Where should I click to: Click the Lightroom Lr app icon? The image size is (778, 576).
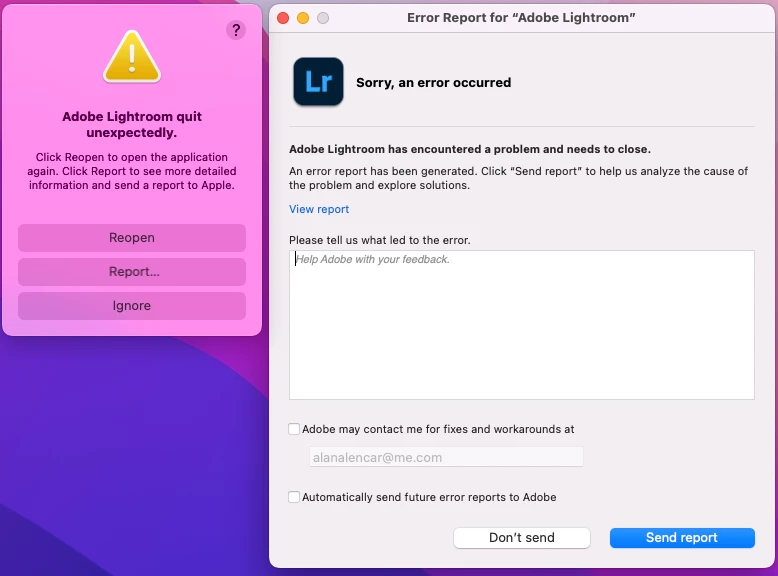[x=318, y=82]
